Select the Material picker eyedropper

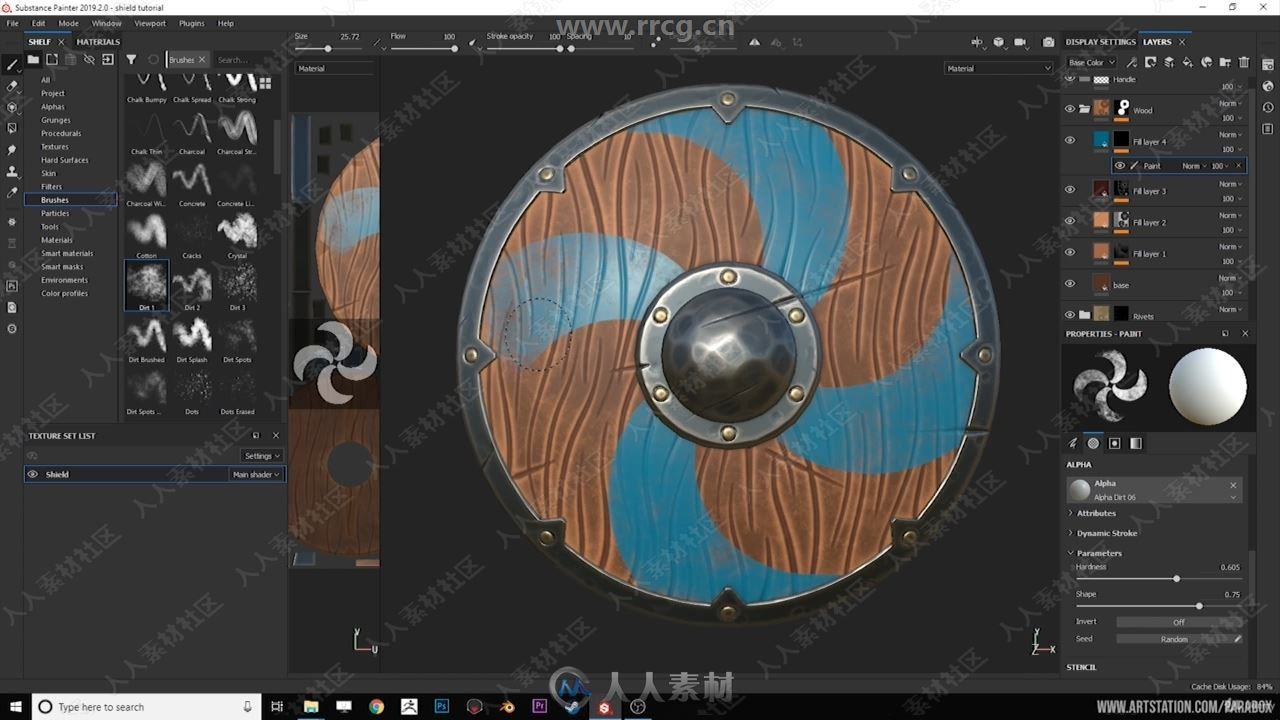coord(12,192)
